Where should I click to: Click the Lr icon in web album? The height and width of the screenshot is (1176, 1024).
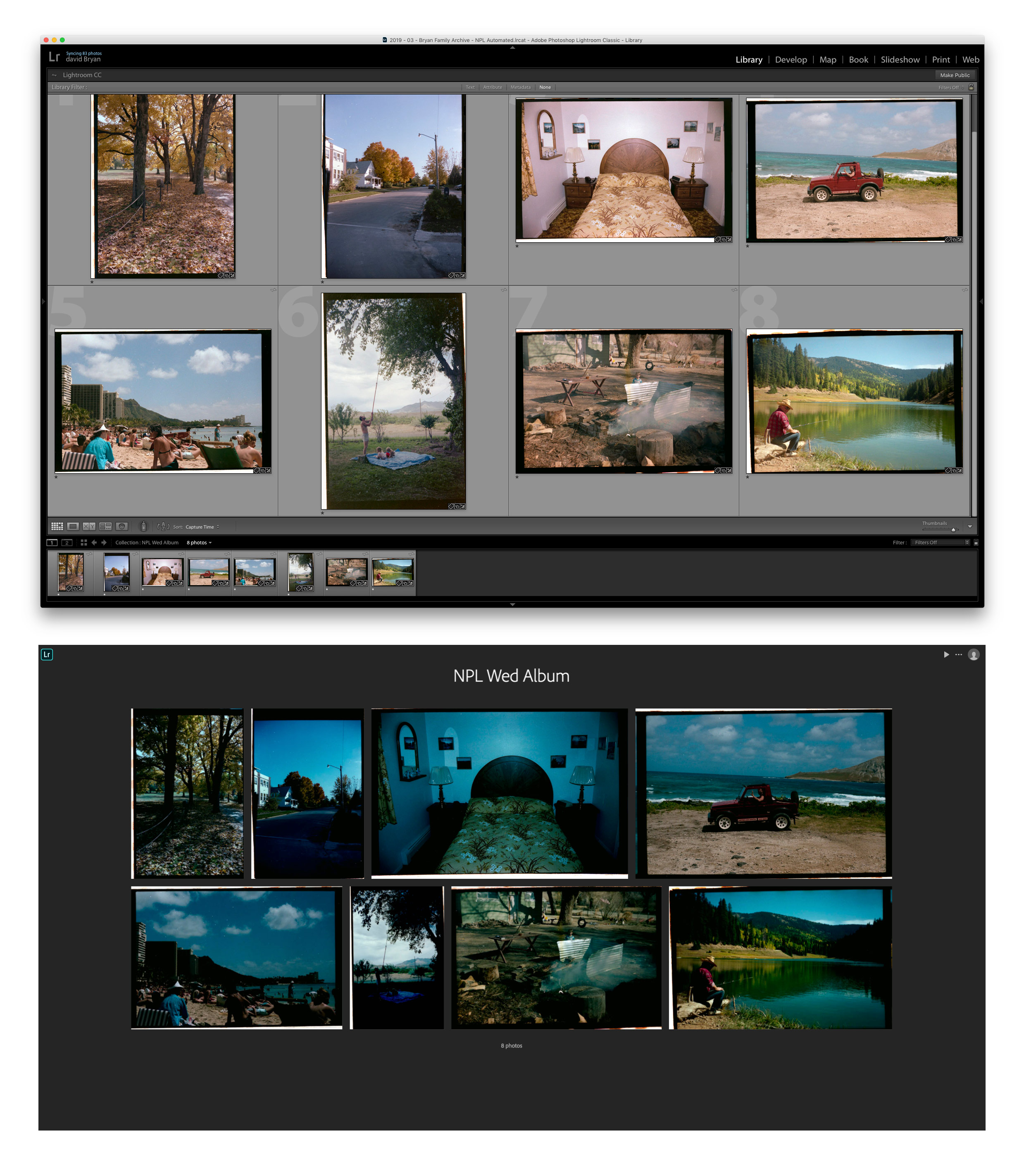tap(47, 655)
